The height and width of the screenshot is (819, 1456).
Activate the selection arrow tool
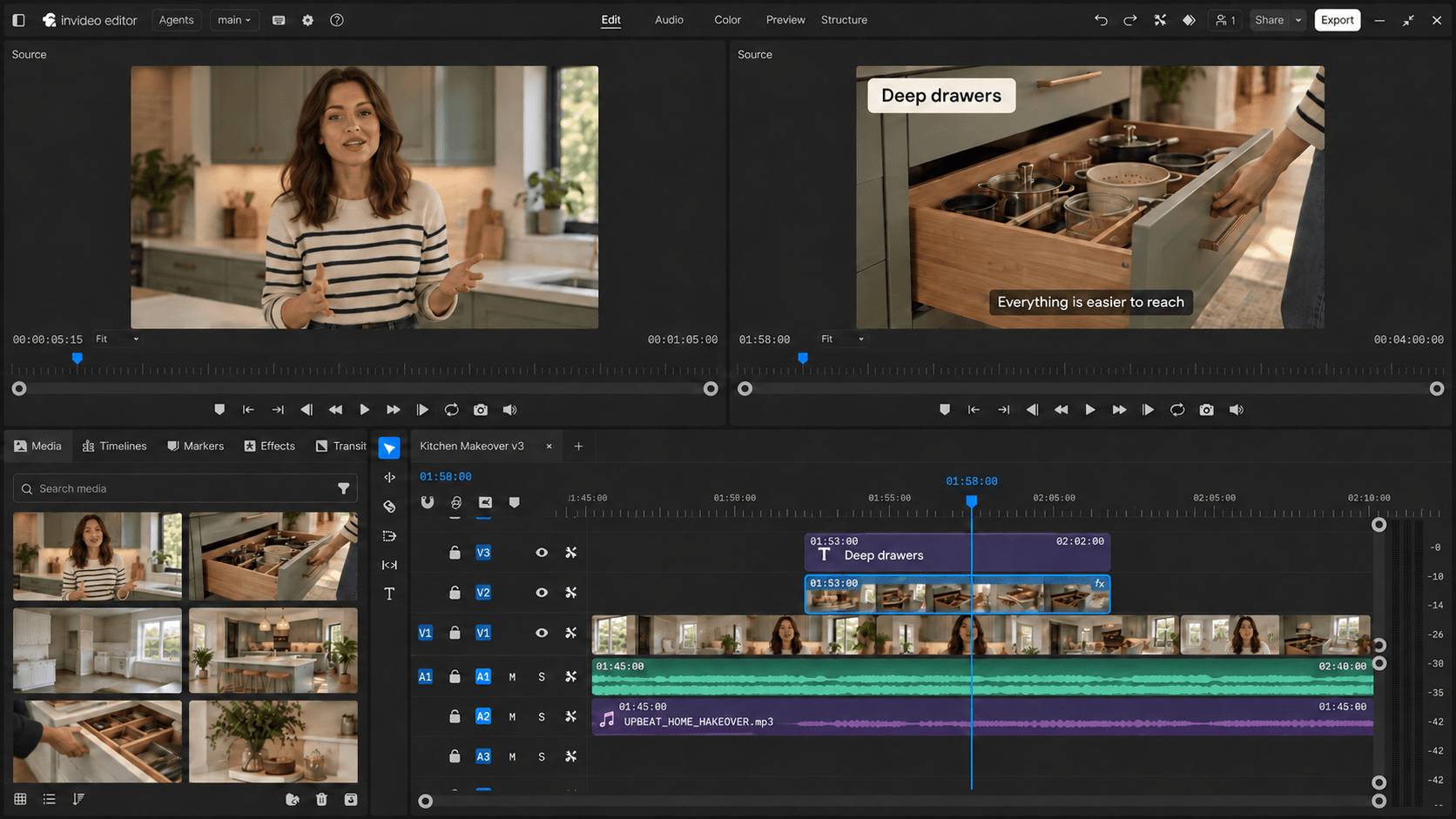(389, 448)
